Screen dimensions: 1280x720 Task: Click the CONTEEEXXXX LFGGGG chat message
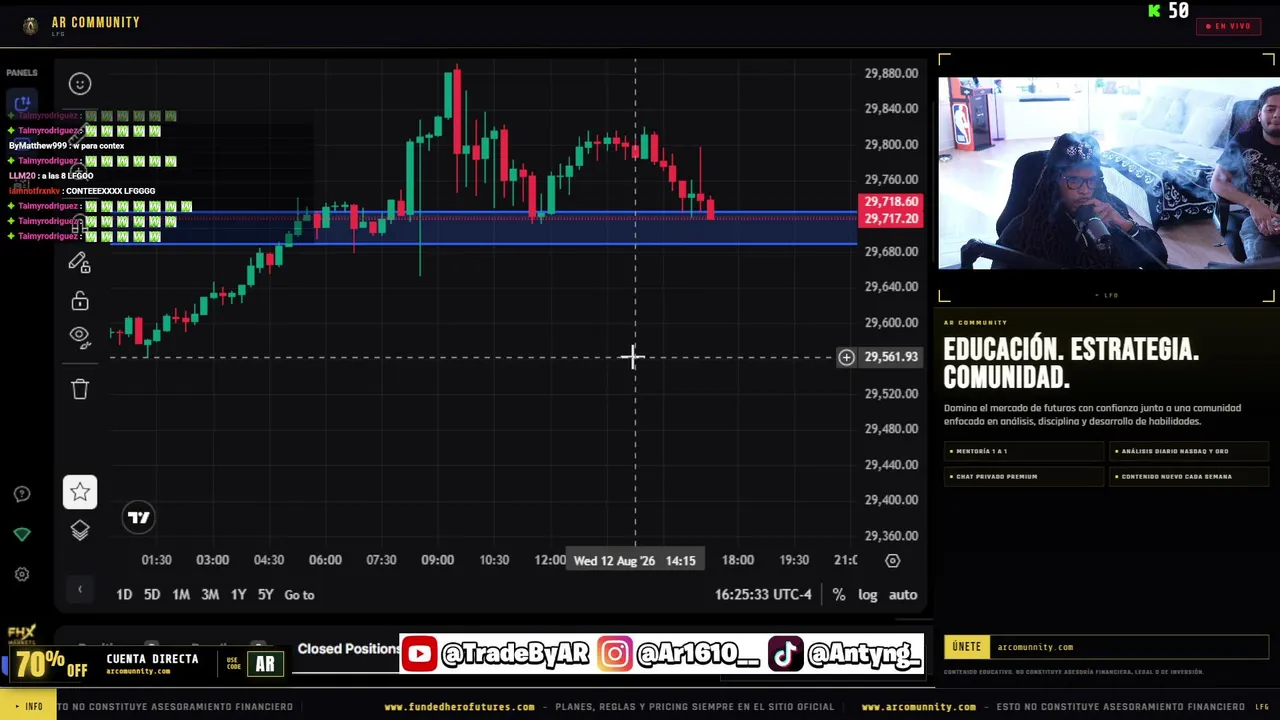pos(82,191)
